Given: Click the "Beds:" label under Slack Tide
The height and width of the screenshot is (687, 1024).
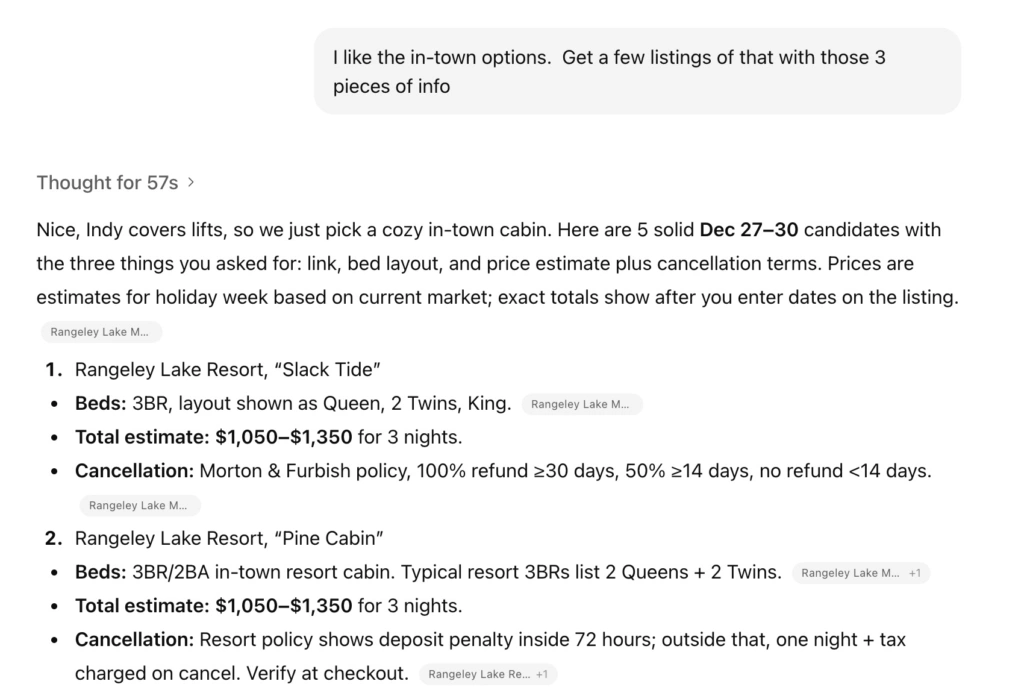Looking at the screenshot, I should tap(100, 404).
